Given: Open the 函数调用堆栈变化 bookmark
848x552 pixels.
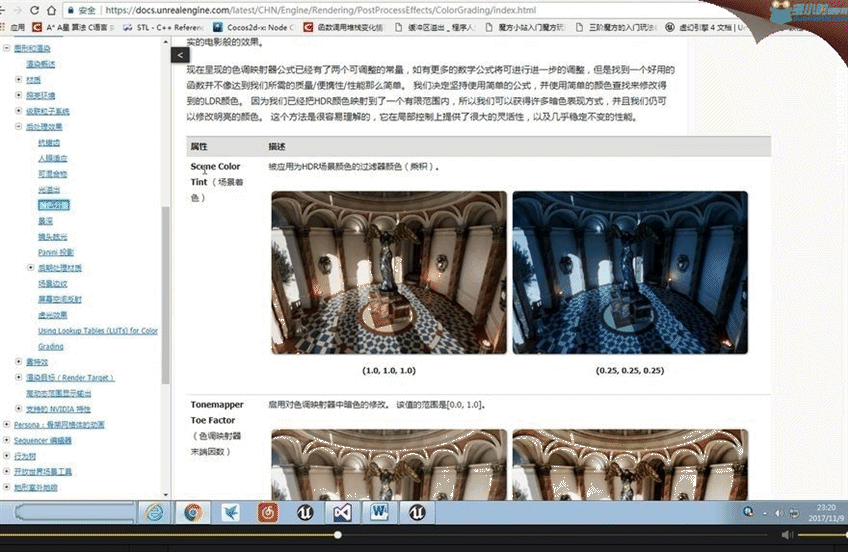Looking at the screenshot, I should tap(343, 27).
